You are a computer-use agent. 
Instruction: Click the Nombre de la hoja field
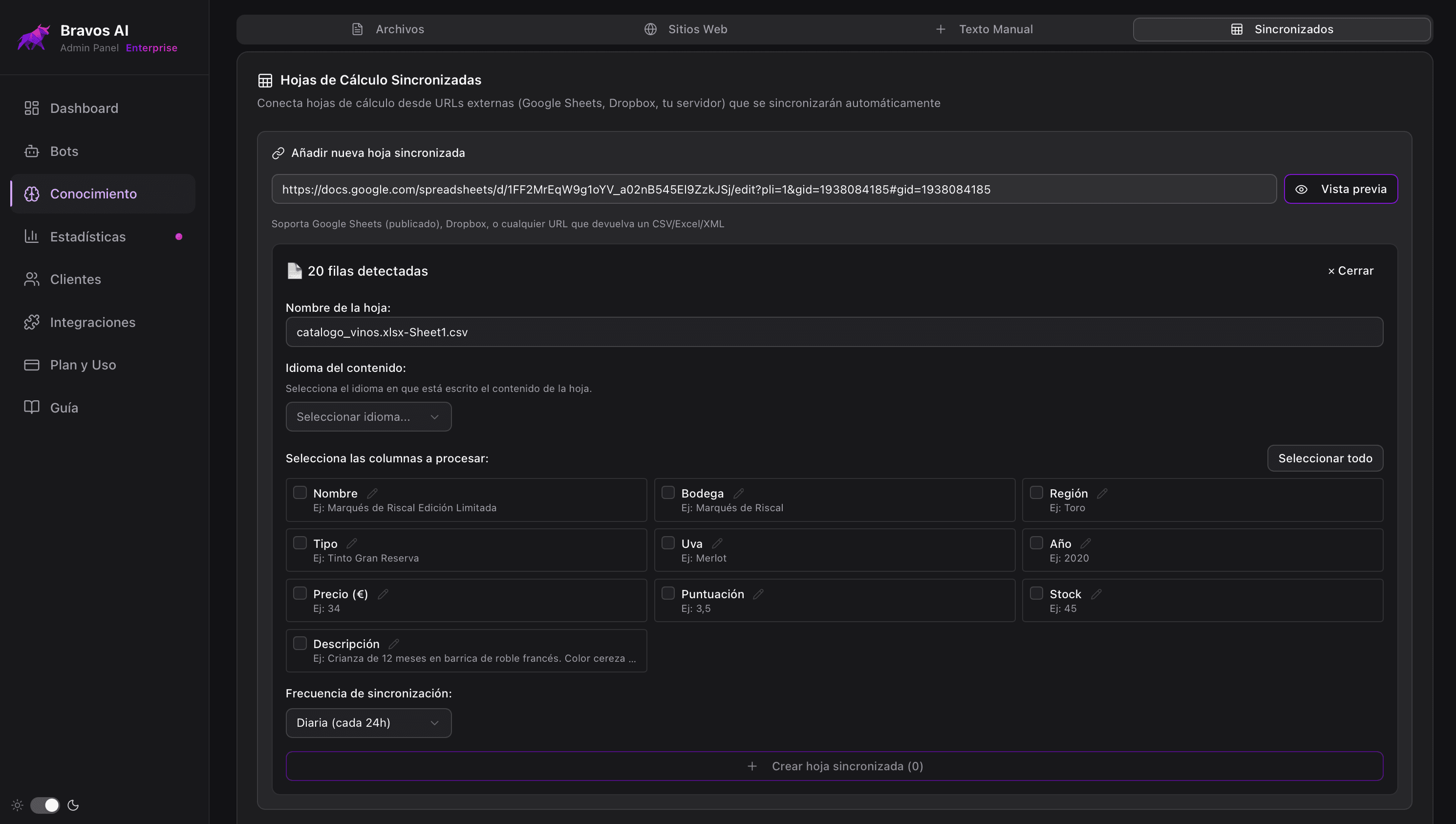click(x=835, y=332)
